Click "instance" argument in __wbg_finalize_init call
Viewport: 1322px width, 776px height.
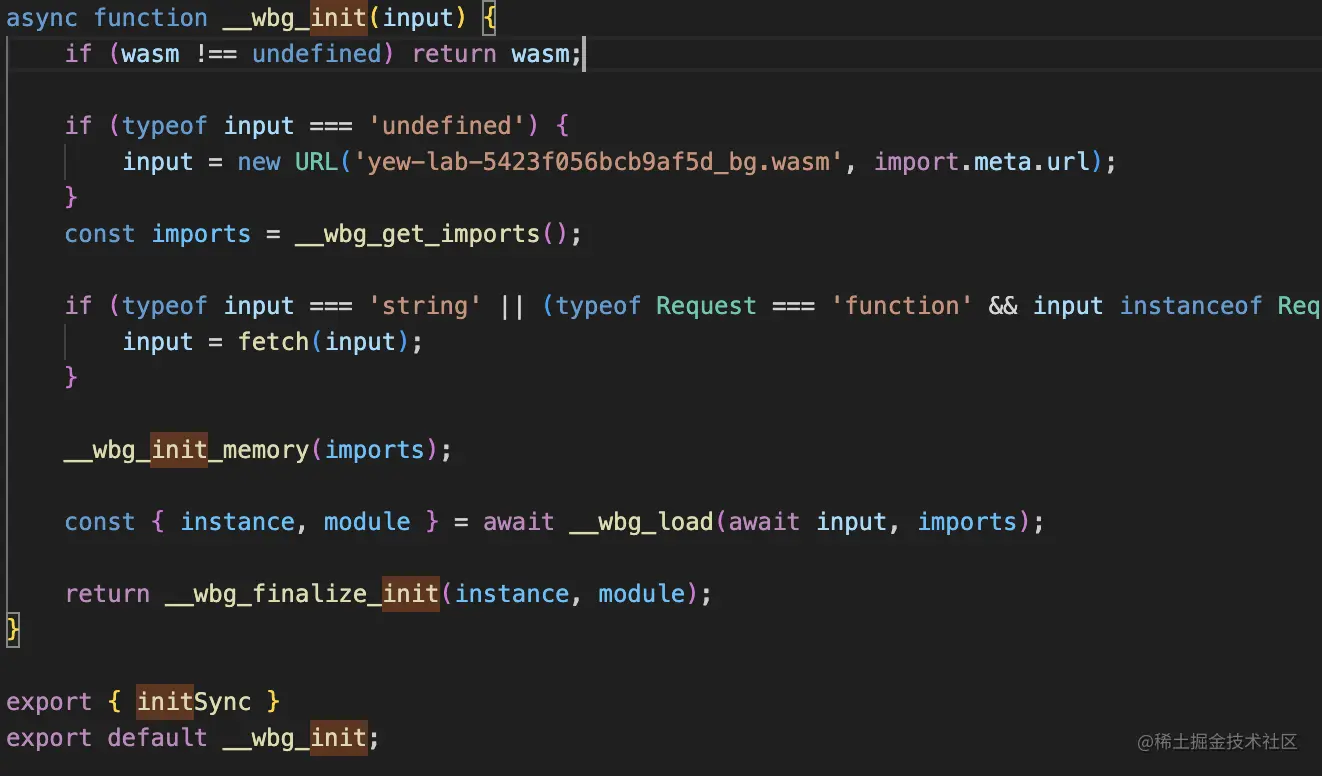point(512,594)
